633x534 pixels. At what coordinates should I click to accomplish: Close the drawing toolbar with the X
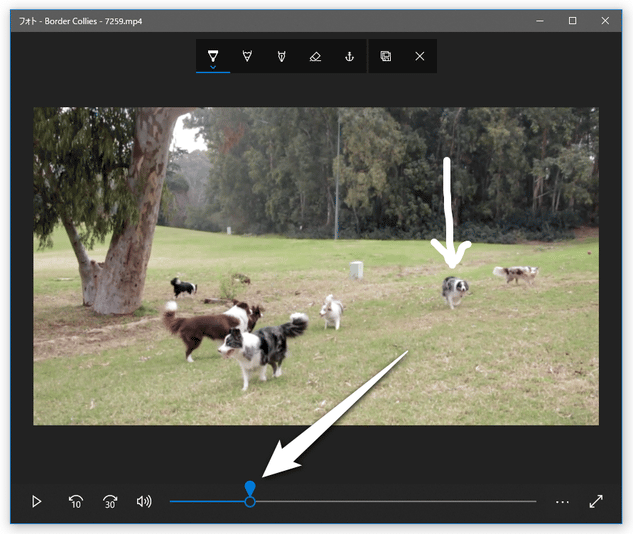tap(419, 56)
